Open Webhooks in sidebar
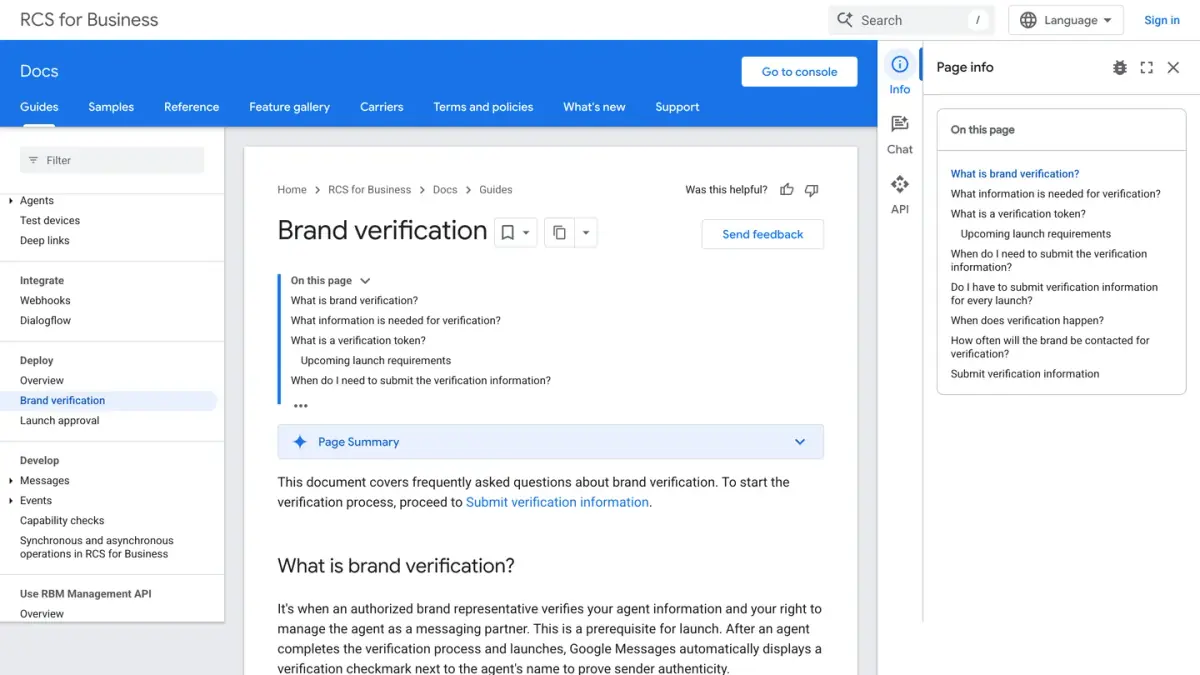The image size is (1200, 675). click(45, 301)
